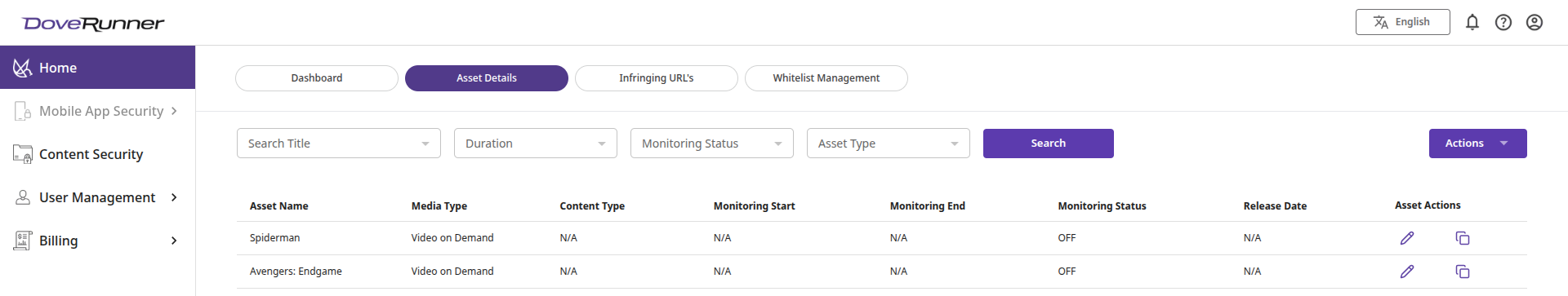1568x296 pixels.
Task: Open the Search Title dropdown
Action: point(339,144)
